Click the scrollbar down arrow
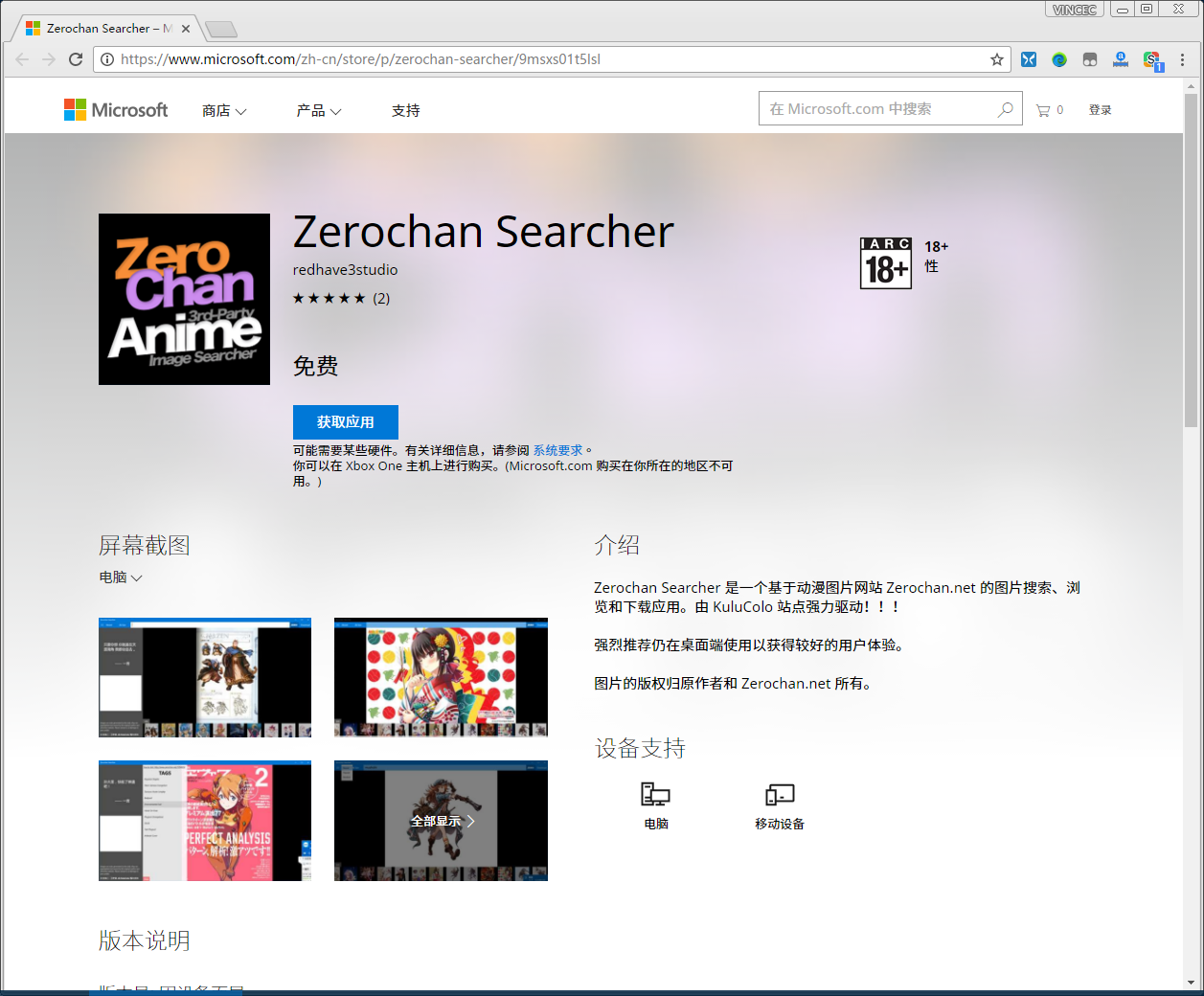Viewport: 1204px width, 996px height. coord(1191,983)
